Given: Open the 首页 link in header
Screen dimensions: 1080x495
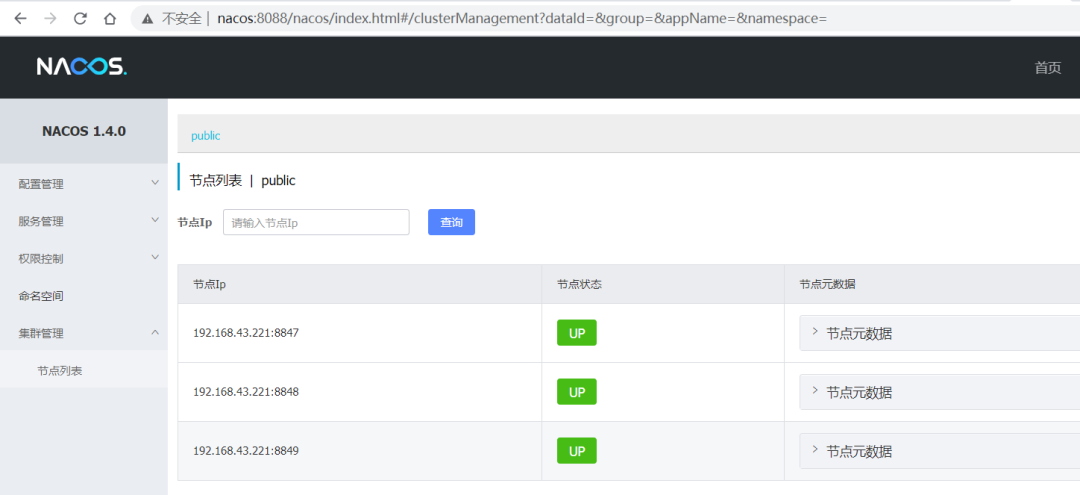Looking at the screenshot, I should [x=1048, y=67].
